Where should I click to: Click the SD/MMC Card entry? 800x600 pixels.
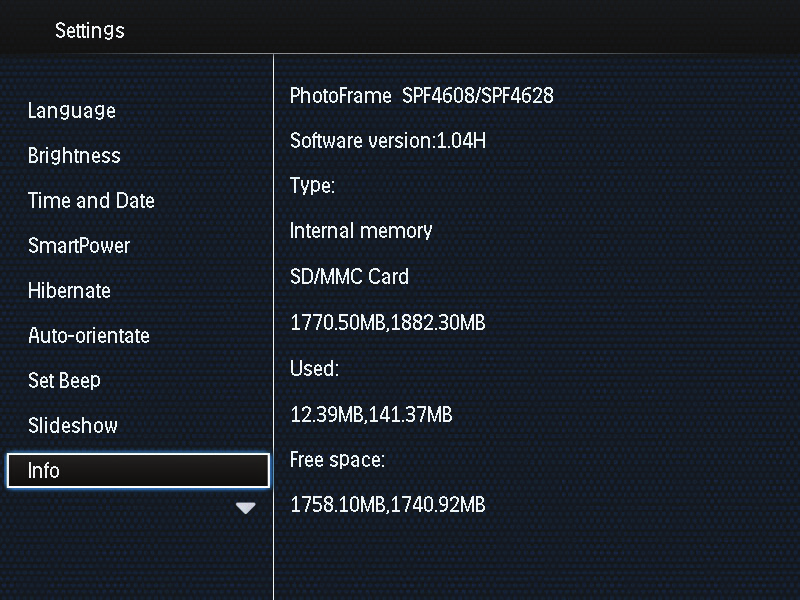tap(349, 277)
